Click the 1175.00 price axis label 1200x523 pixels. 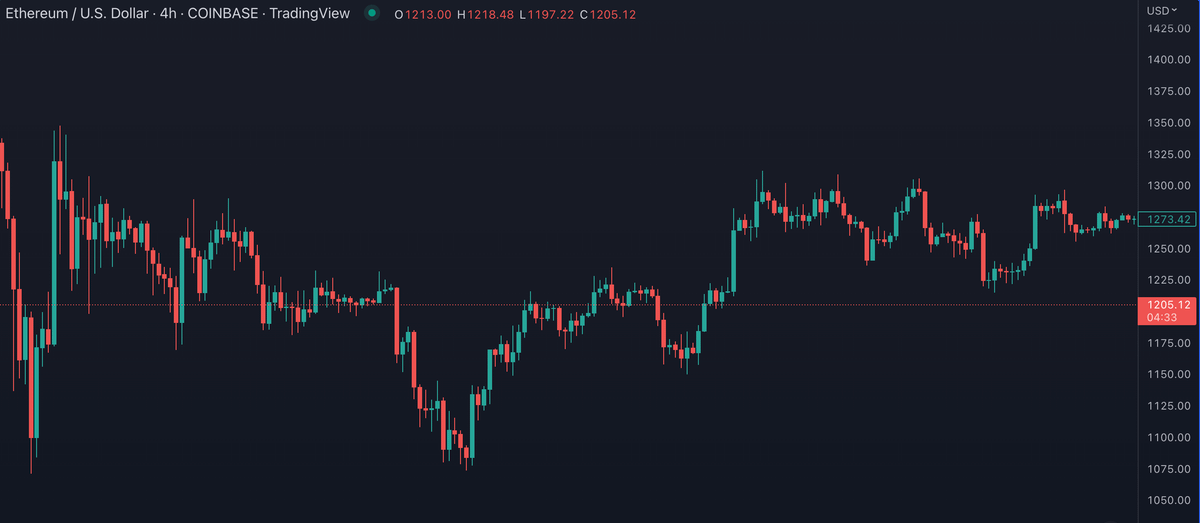point(1168,343)
